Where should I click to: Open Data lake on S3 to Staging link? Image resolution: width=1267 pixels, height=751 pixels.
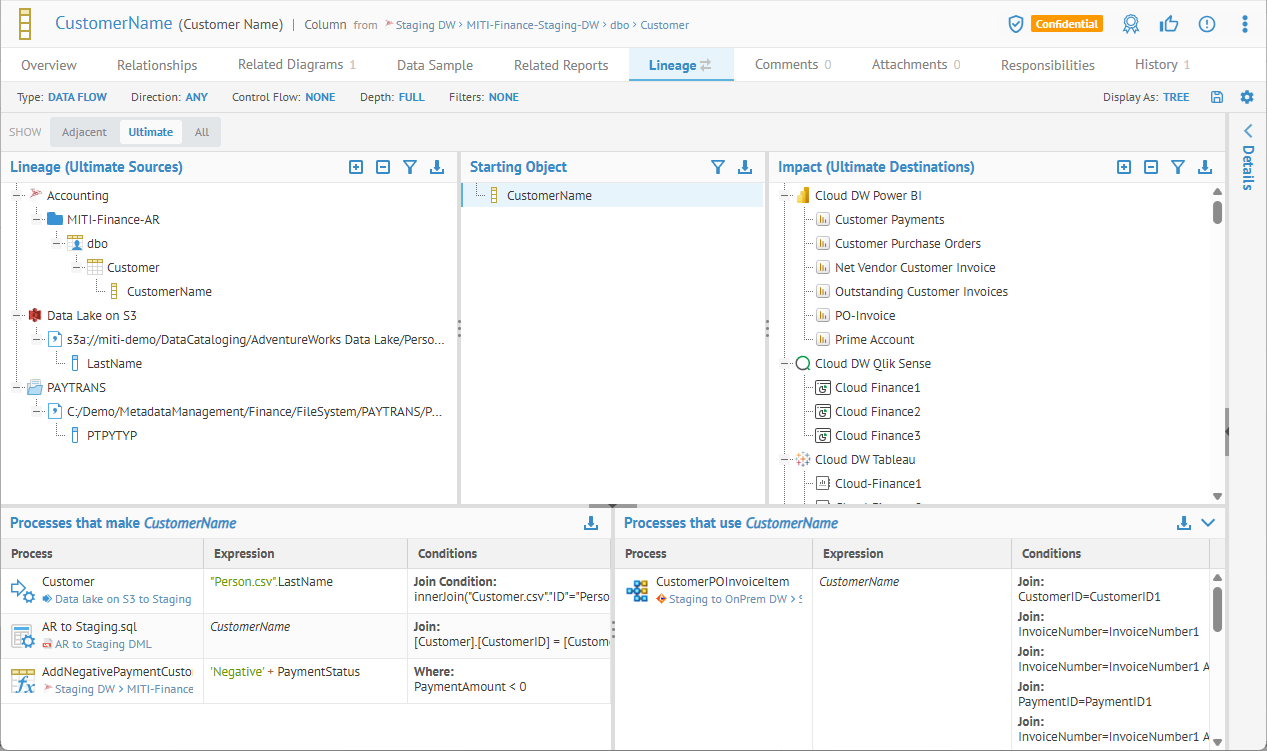(x=123, y=599)
